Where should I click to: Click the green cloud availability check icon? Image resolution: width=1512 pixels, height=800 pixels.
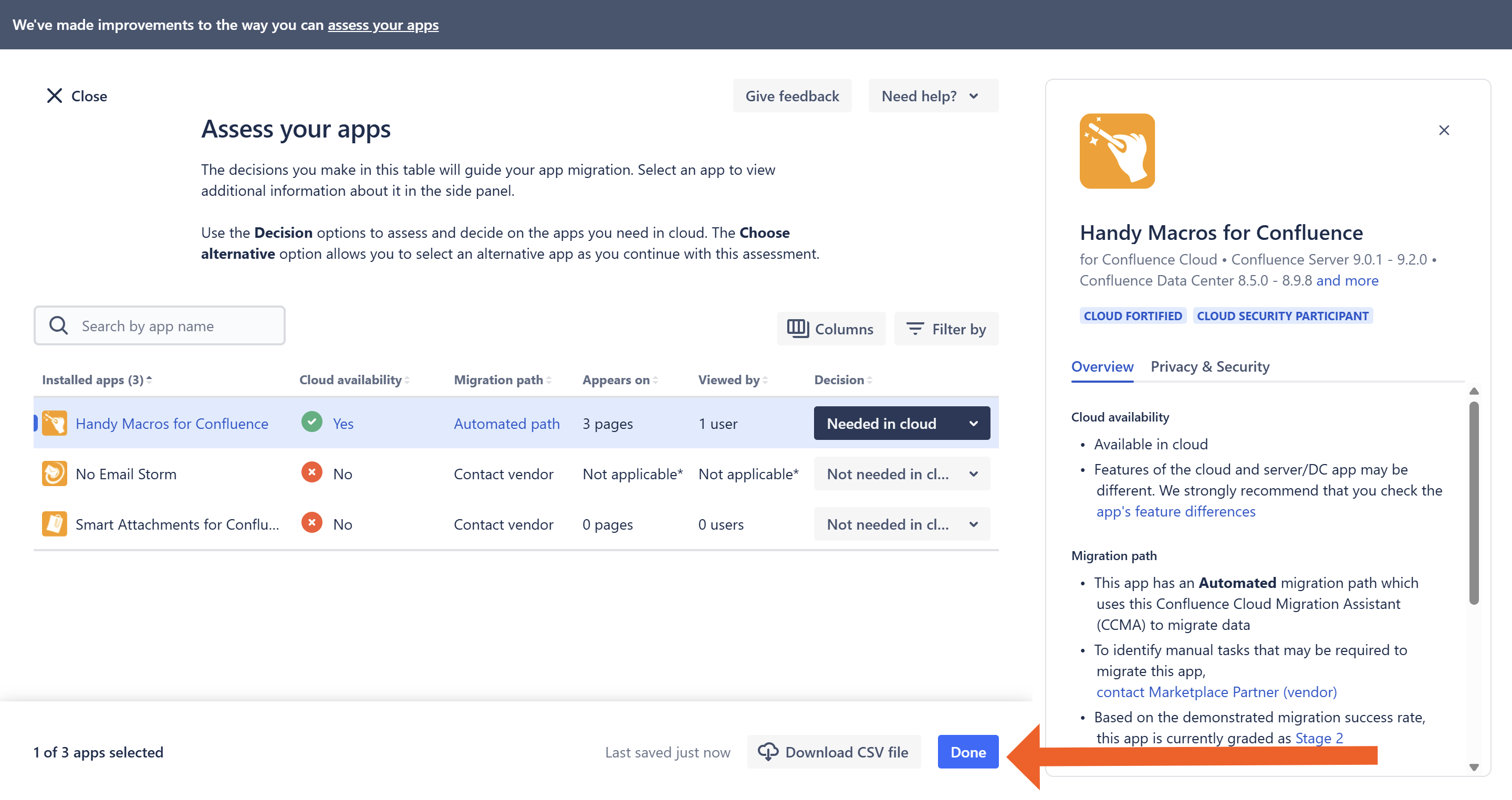(x=311, y=422)
